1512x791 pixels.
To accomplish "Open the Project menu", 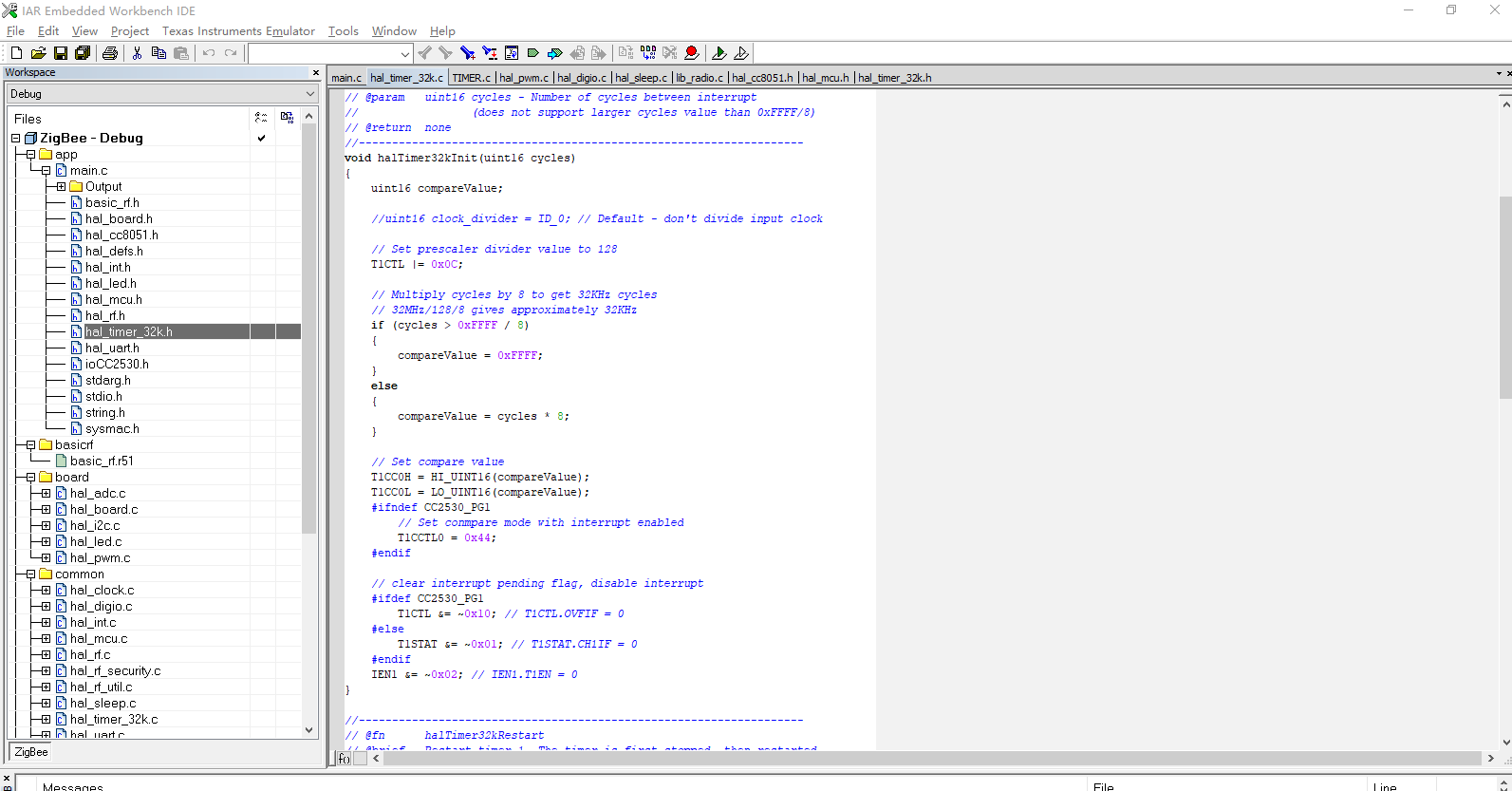I will pyautogui.click(x=130, y=30).
